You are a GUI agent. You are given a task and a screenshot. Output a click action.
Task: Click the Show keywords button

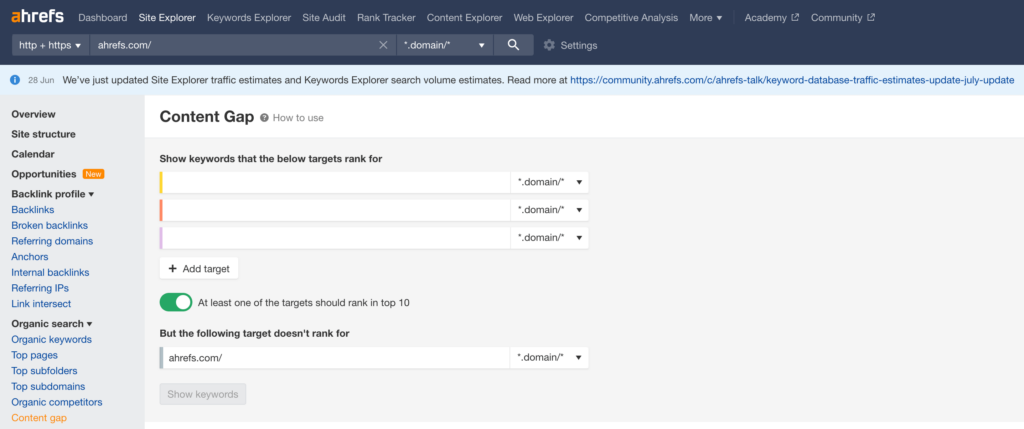point(202,394)
